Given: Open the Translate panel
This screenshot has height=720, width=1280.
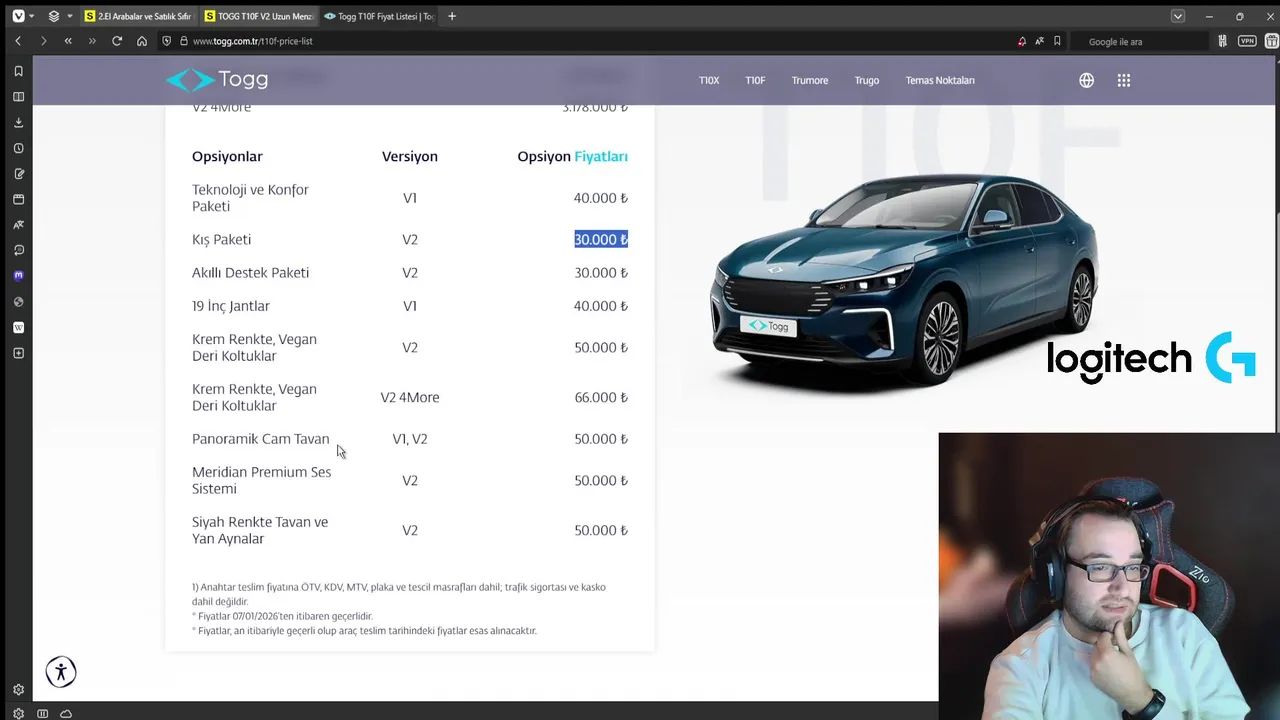Looking at the screenshot, I should (18, 225).
